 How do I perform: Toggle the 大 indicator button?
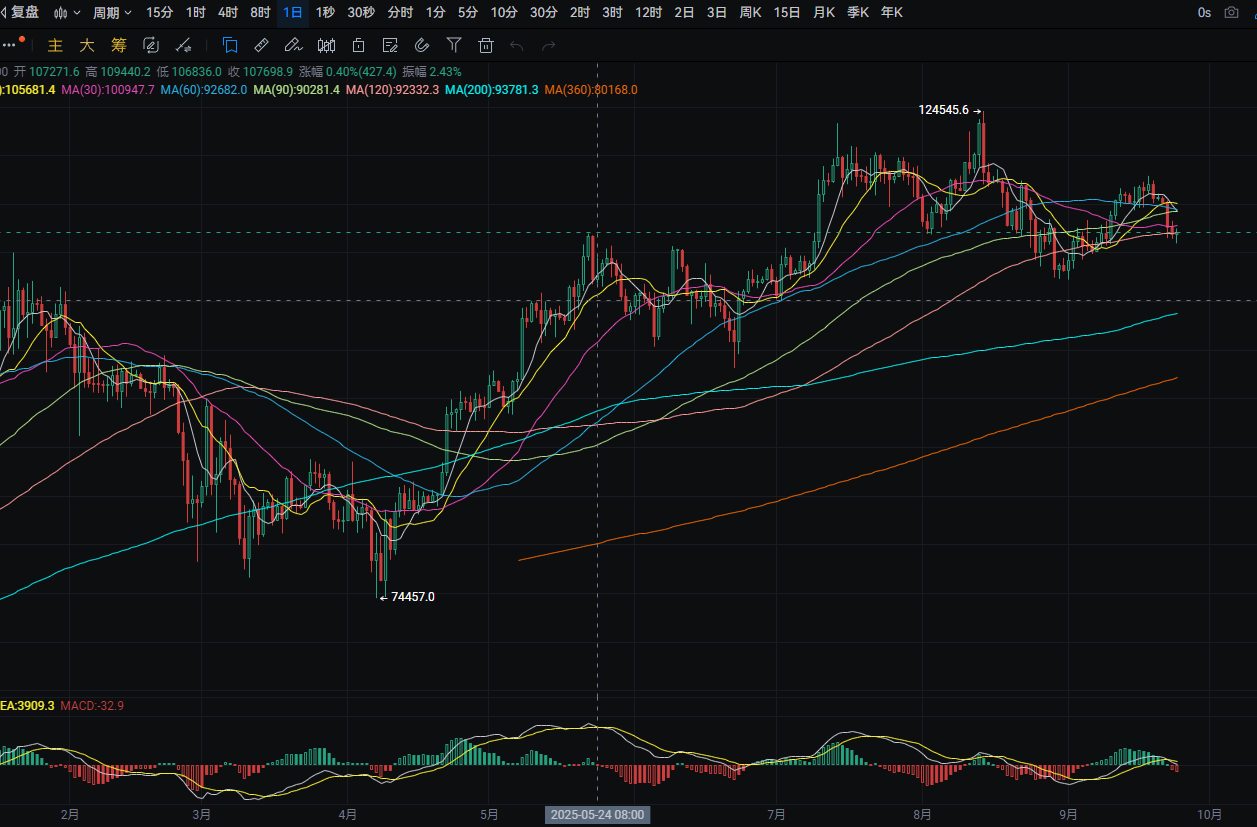click(87, 45)
